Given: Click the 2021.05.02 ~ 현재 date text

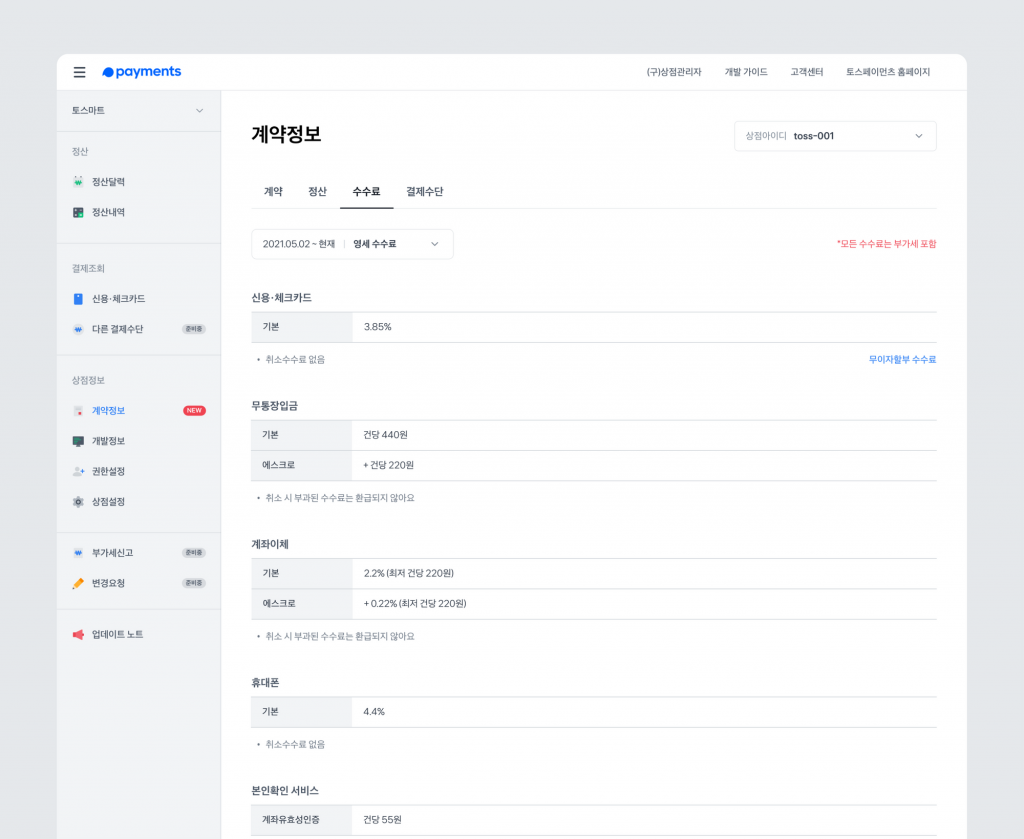Looking at the screenshot, I should click(x=299, y=244).
